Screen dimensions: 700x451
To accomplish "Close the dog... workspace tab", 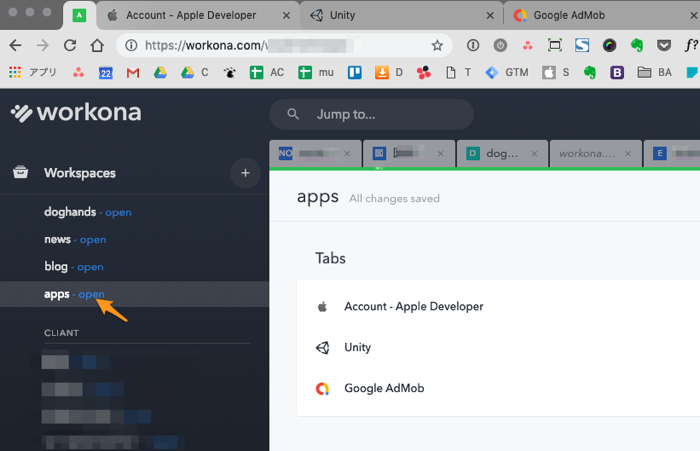I will click(x=534, y=154).
